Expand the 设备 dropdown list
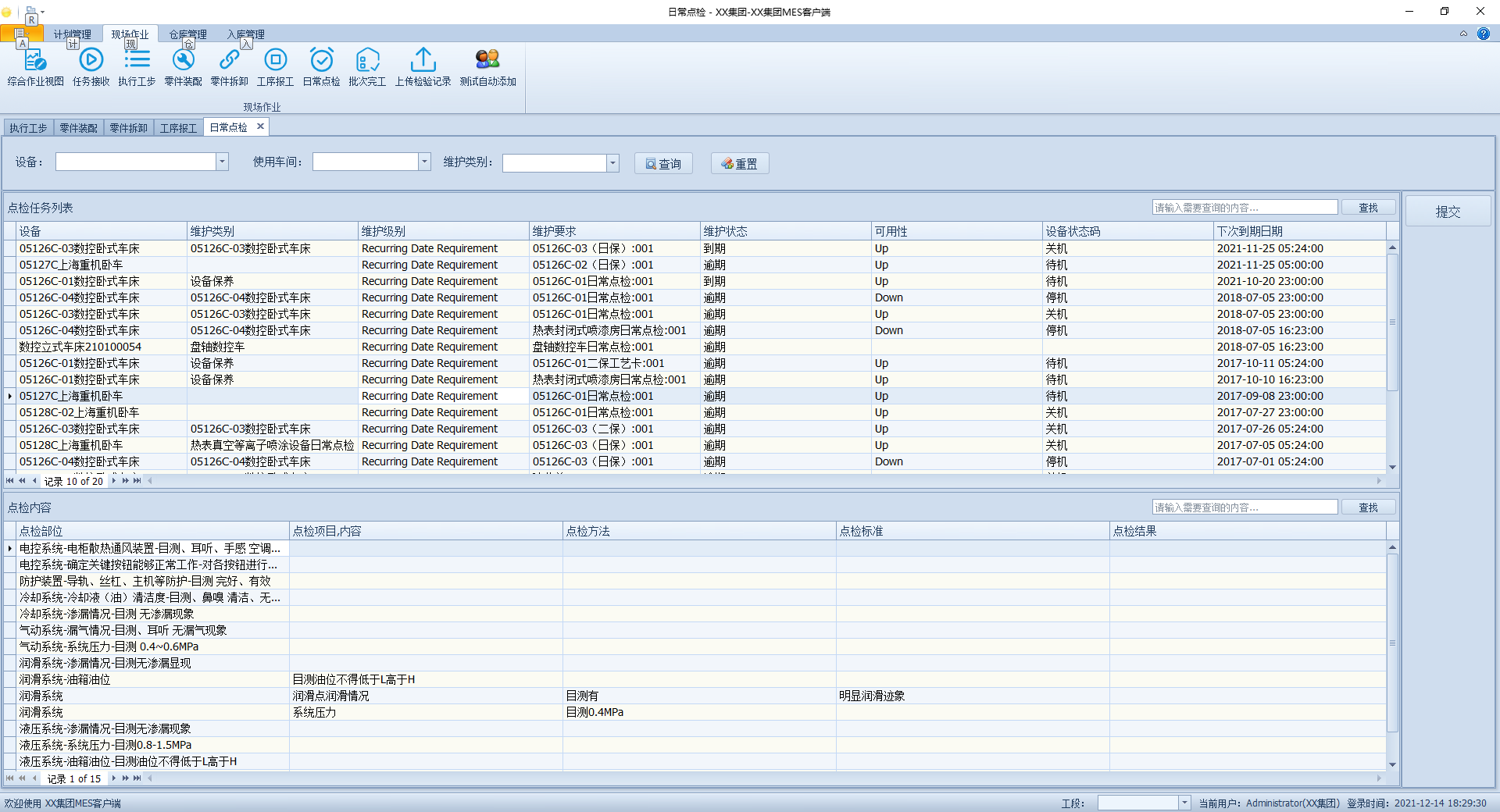Screen dimensions: 1500x812 [222, 162]
